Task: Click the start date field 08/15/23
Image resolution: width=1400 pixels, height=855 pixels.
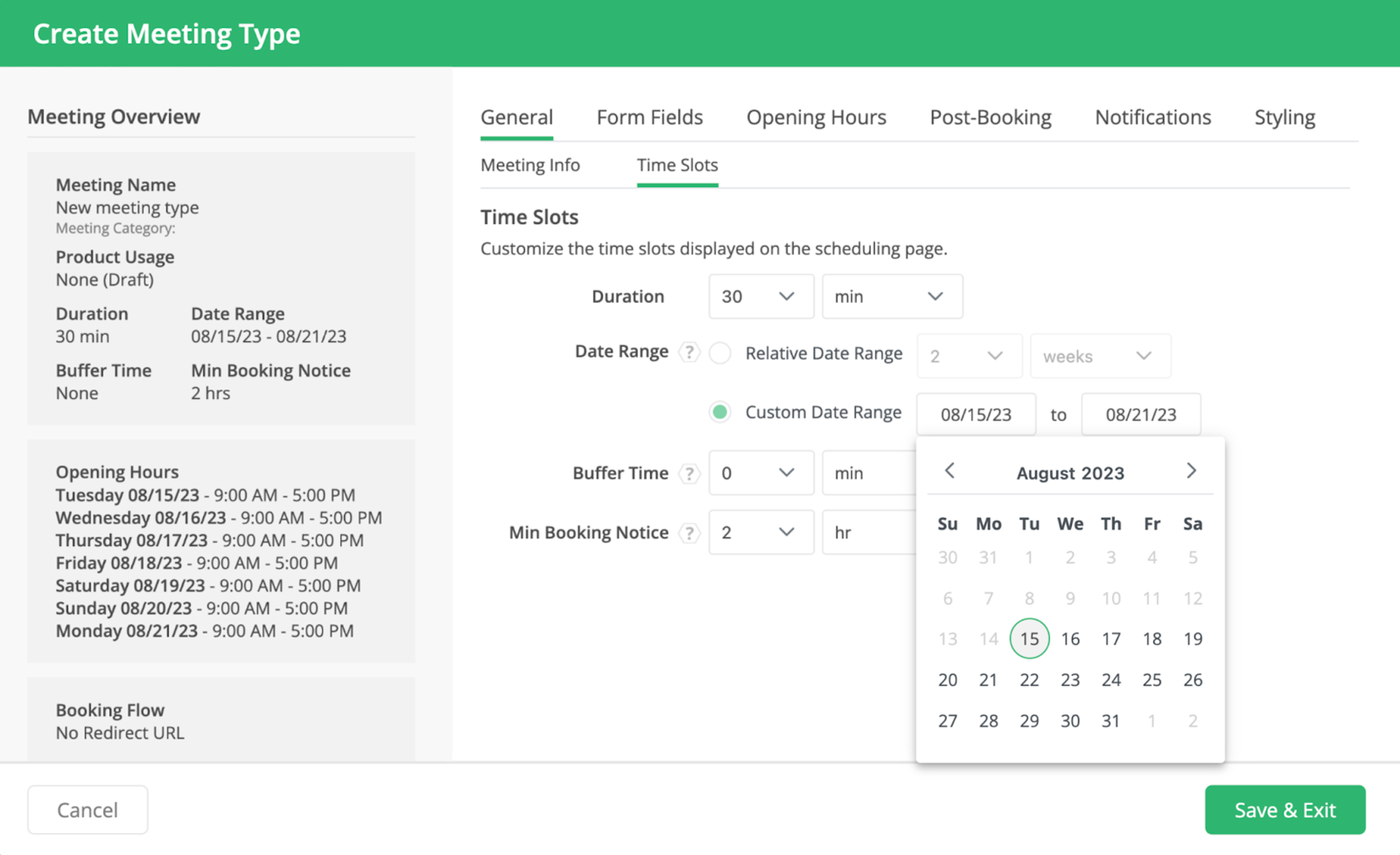Action: pos(976,415)
